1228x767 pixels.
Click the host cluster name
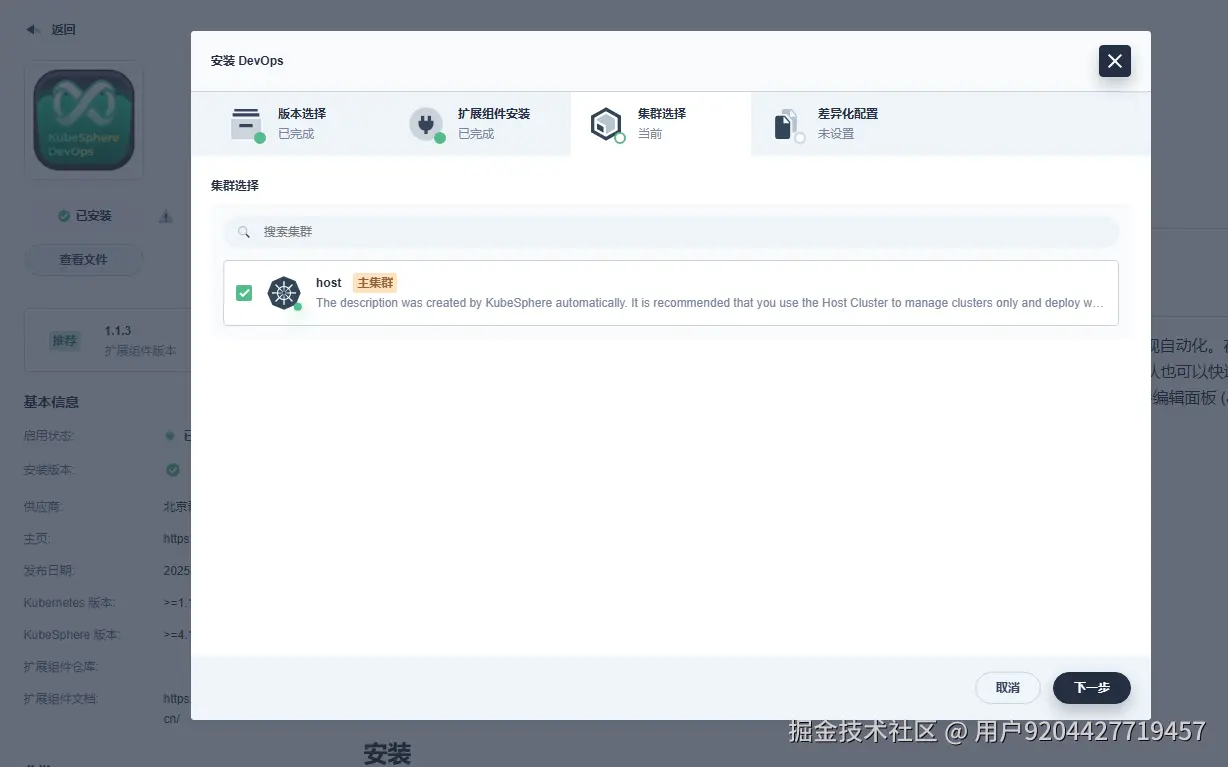click(x=329, y=283)
